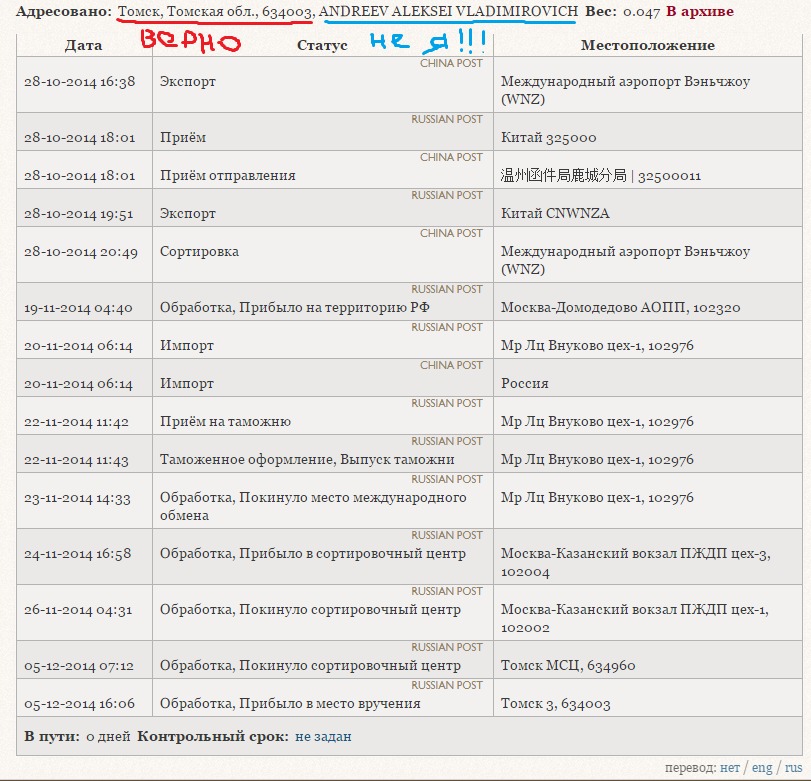The image size is (811, 781).
Task: Open the 'не задан' control term link
Action: [x=323, y=736]
